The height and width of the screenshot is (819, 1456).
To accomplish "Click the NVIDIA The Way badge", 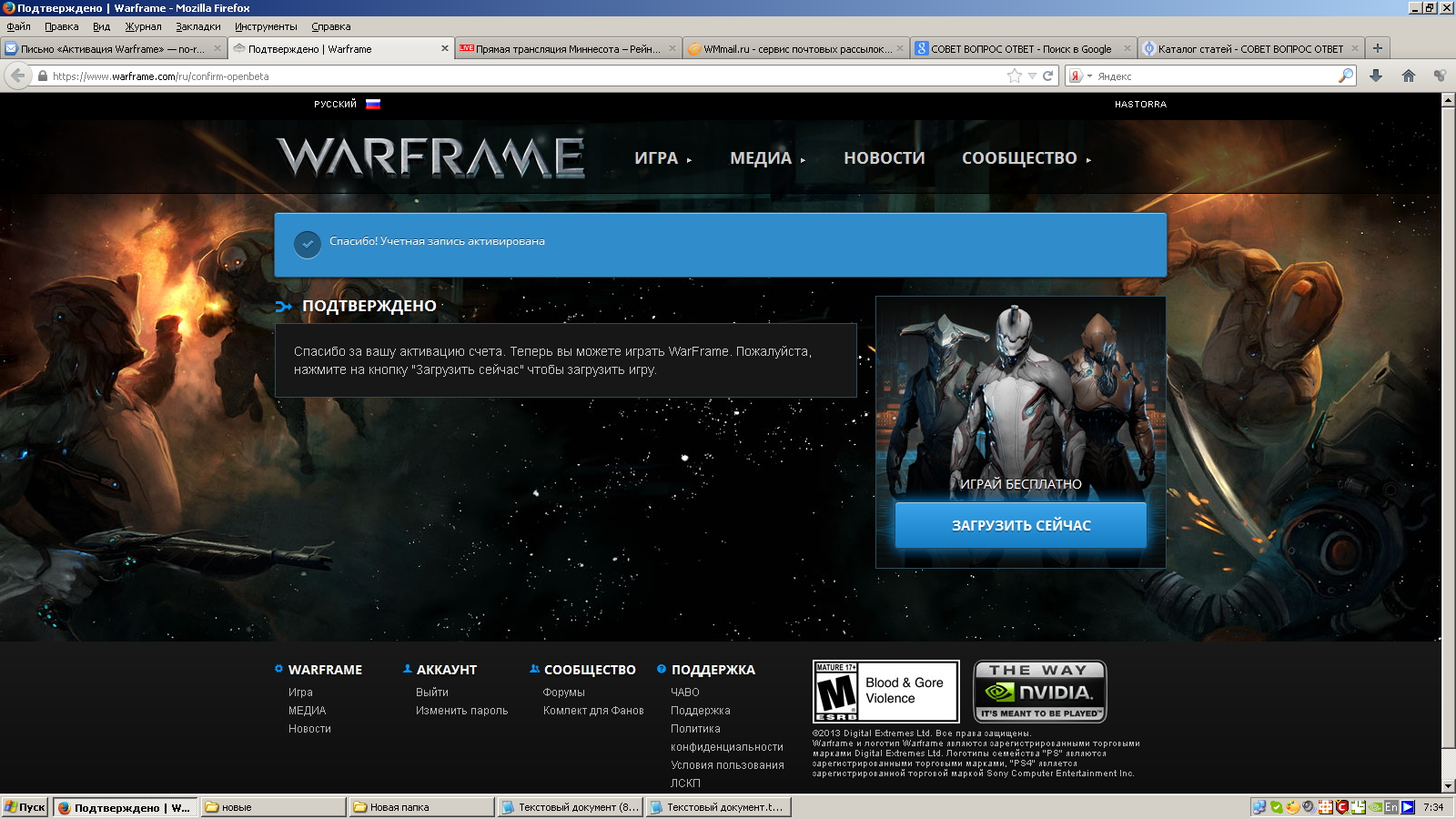I will click(1040, 692).
